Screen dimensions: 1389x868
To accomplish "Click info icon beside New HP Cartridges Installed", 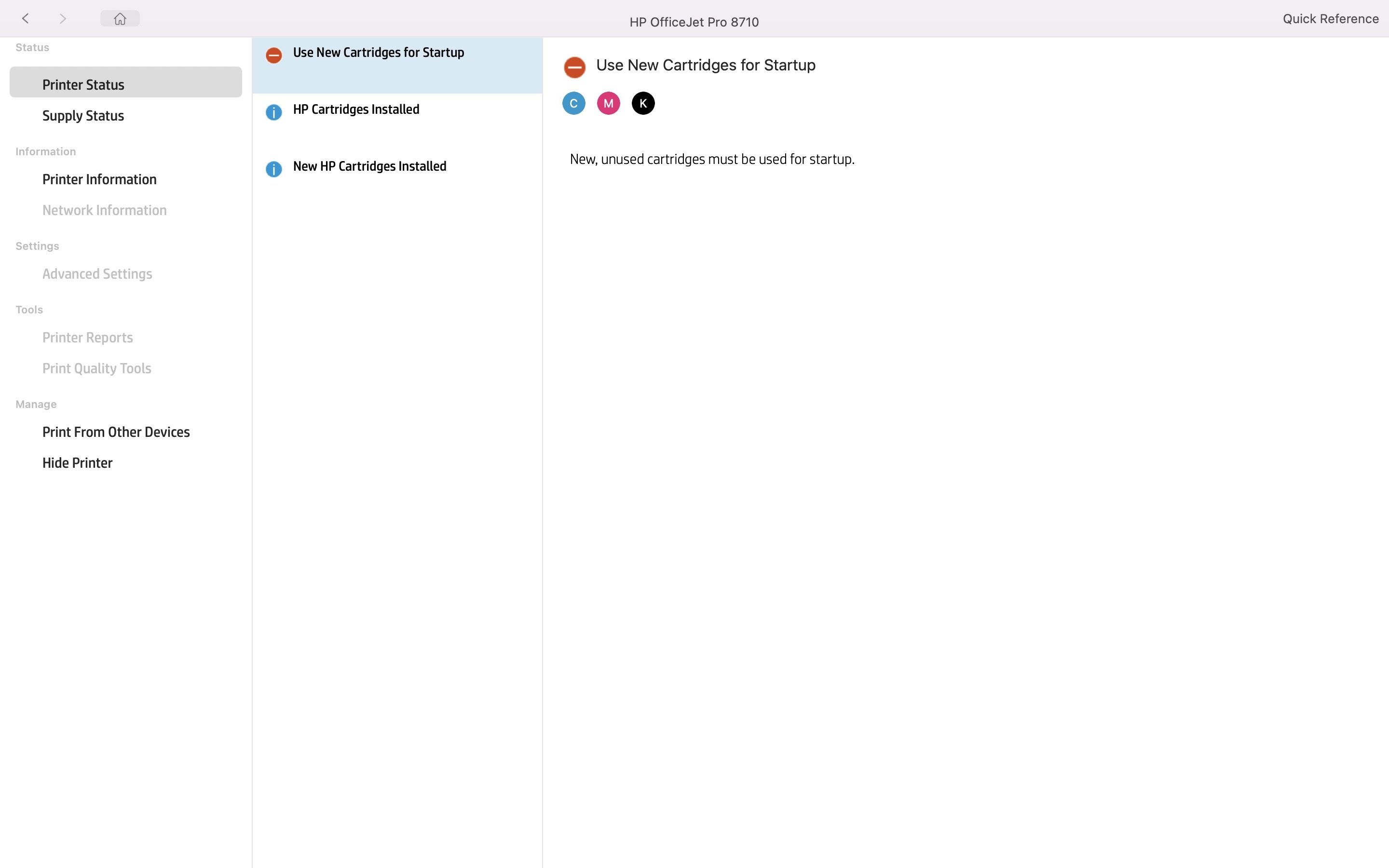I will tap(274, 169).
